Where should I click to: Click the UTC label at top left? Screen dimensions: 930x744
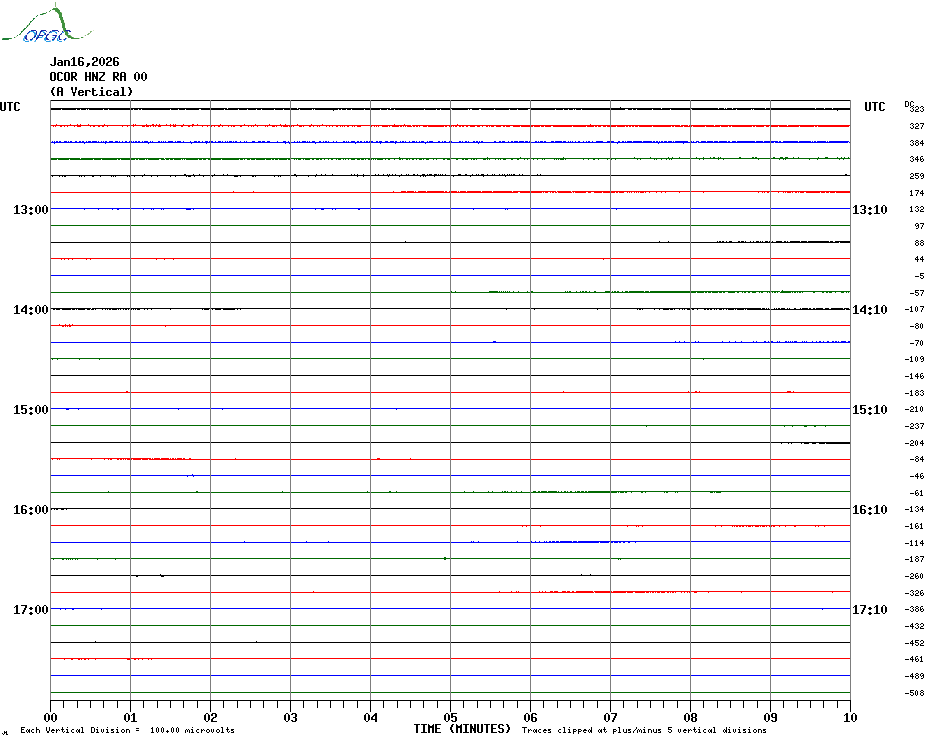point(10,107)
